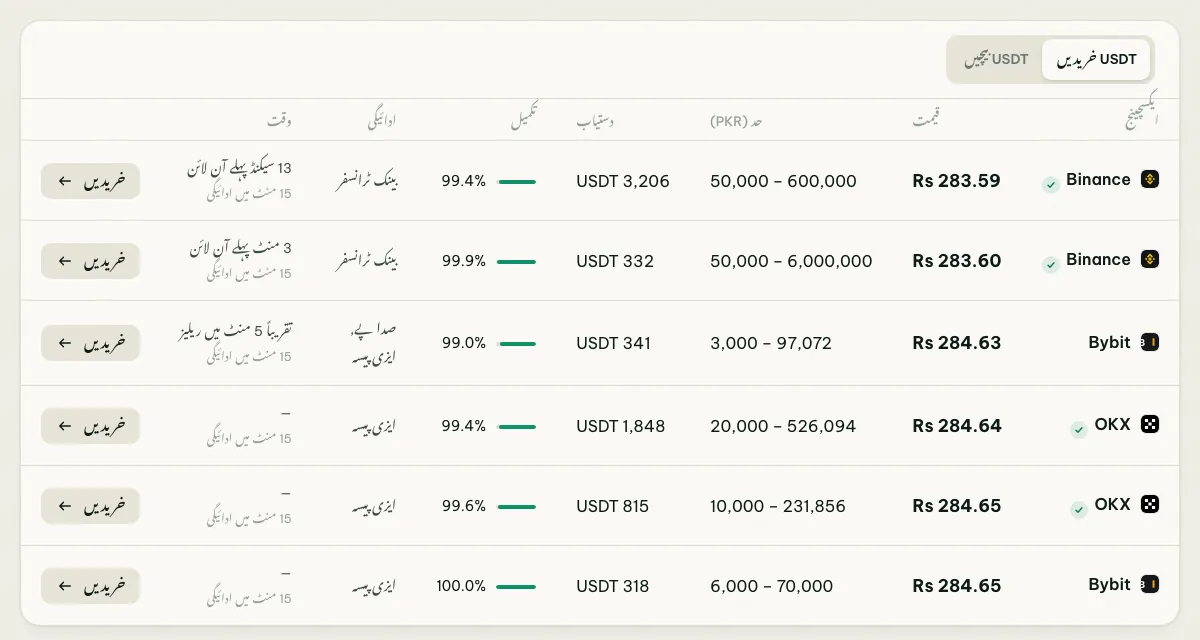Click verified badge beside Binance Rs 283.59
The image size is (1200, 640).
[1051, 185]
